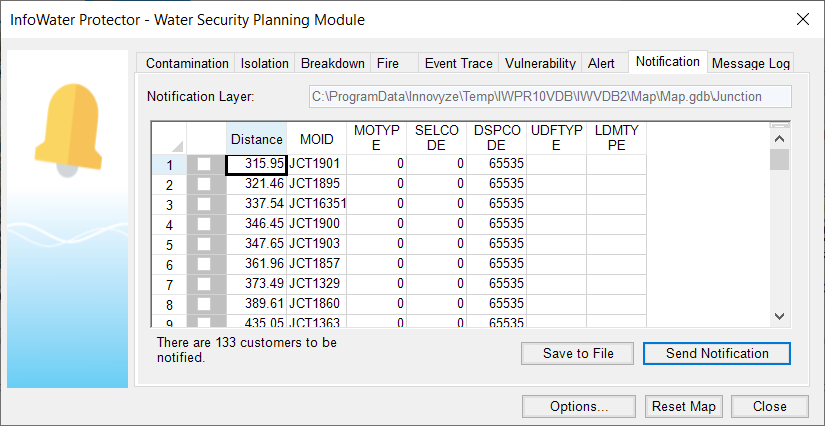Tick the checkbox for JCT1900 row
Image resolution: width=825 pixels, height=426 pixels.
204,224
